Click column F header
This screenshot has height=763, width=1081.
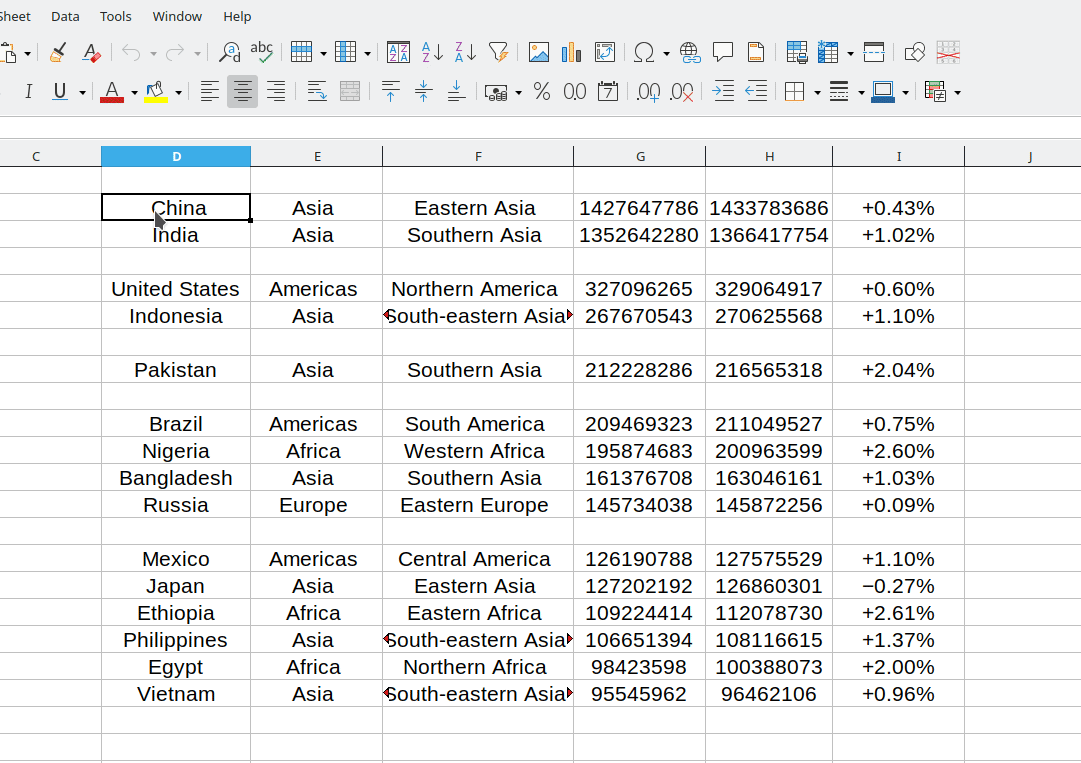click(x=478, y=156)
